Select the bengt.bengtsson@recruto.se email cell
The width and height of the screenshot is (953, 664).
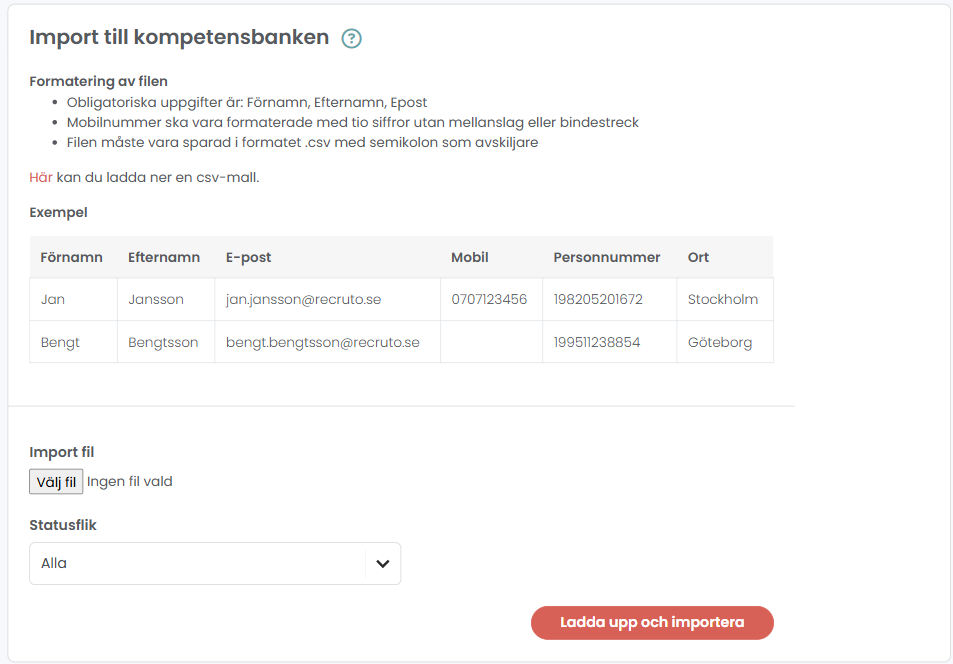click(x=328, y=342)
